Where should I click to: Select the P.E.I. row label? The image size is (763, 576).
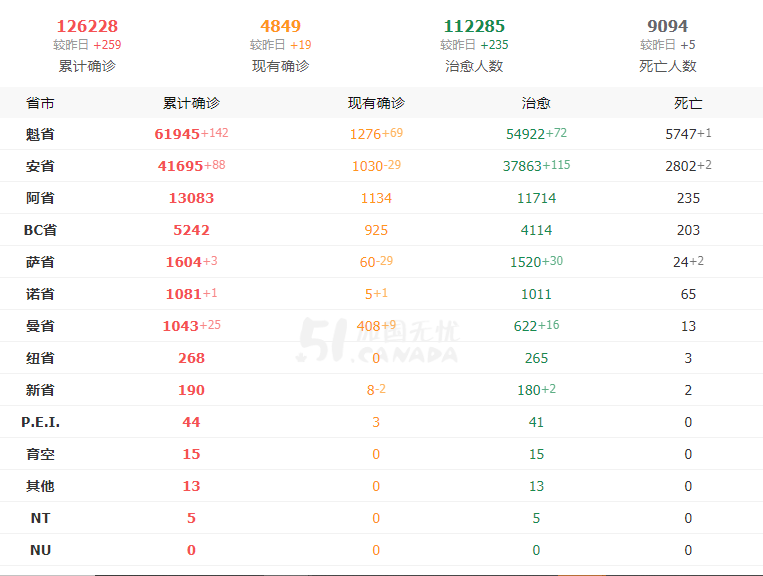coord(40,422)
